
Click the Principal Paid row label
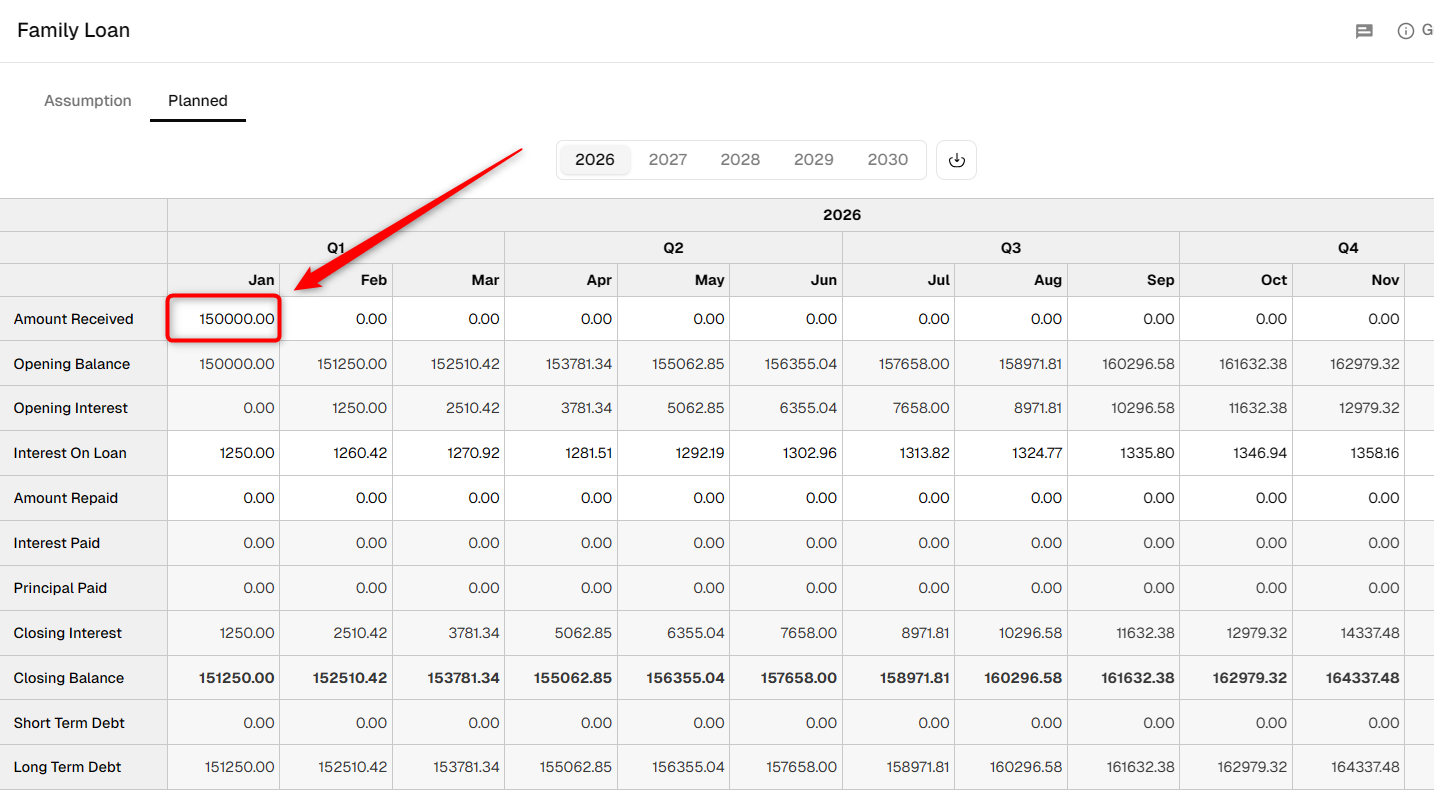tap(60, 588)
